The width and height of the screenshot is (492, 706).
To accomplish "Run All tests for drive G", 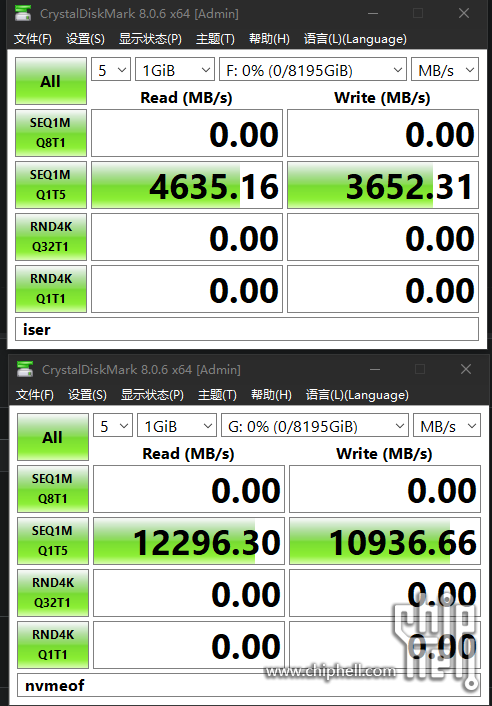I will pos(53,437).
